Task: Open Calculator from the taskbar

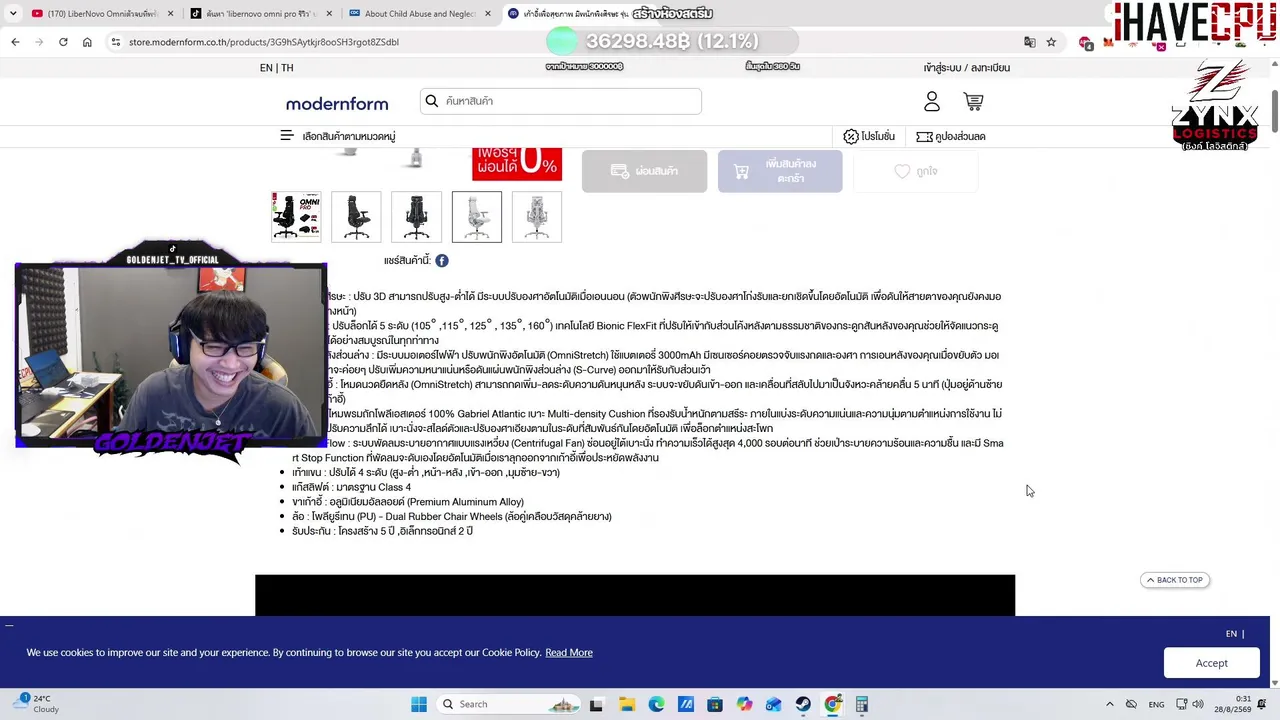Action: (861, 704)
